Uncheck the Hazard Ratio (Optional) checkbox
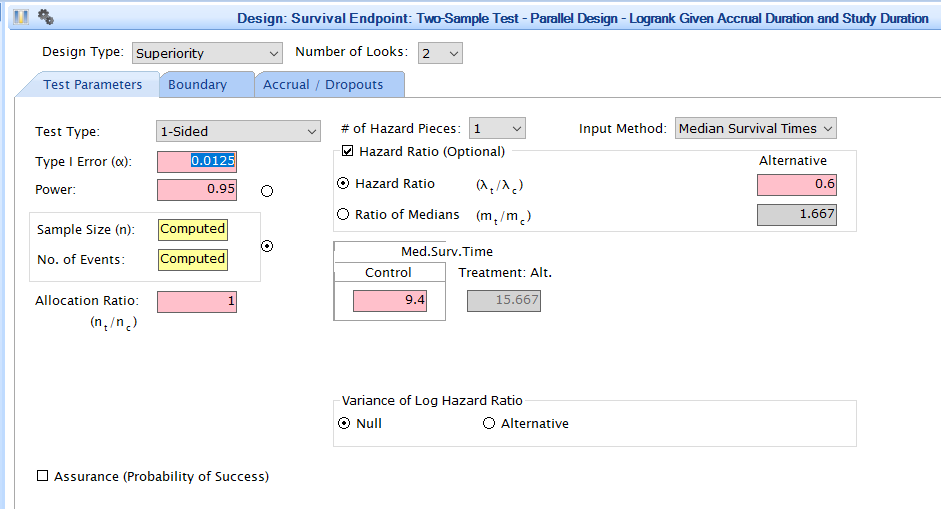The image size is (941, 509). pyautogui.click(x=348, y=152)
